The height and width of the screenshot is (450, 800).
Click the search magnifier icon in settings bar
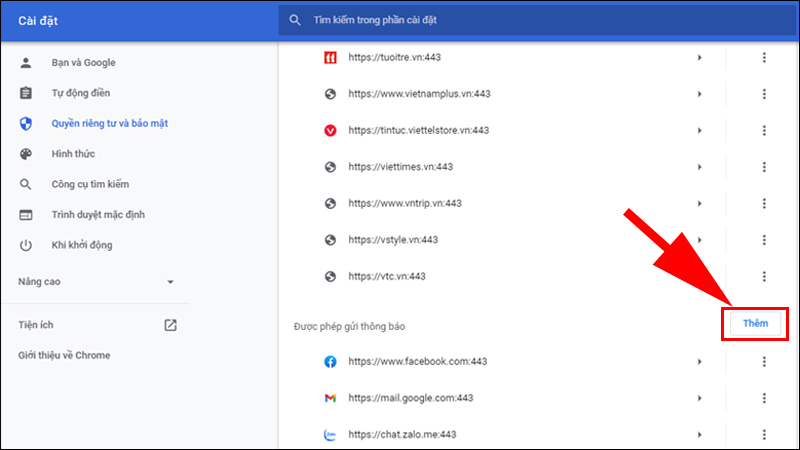[x=294, y=20]
